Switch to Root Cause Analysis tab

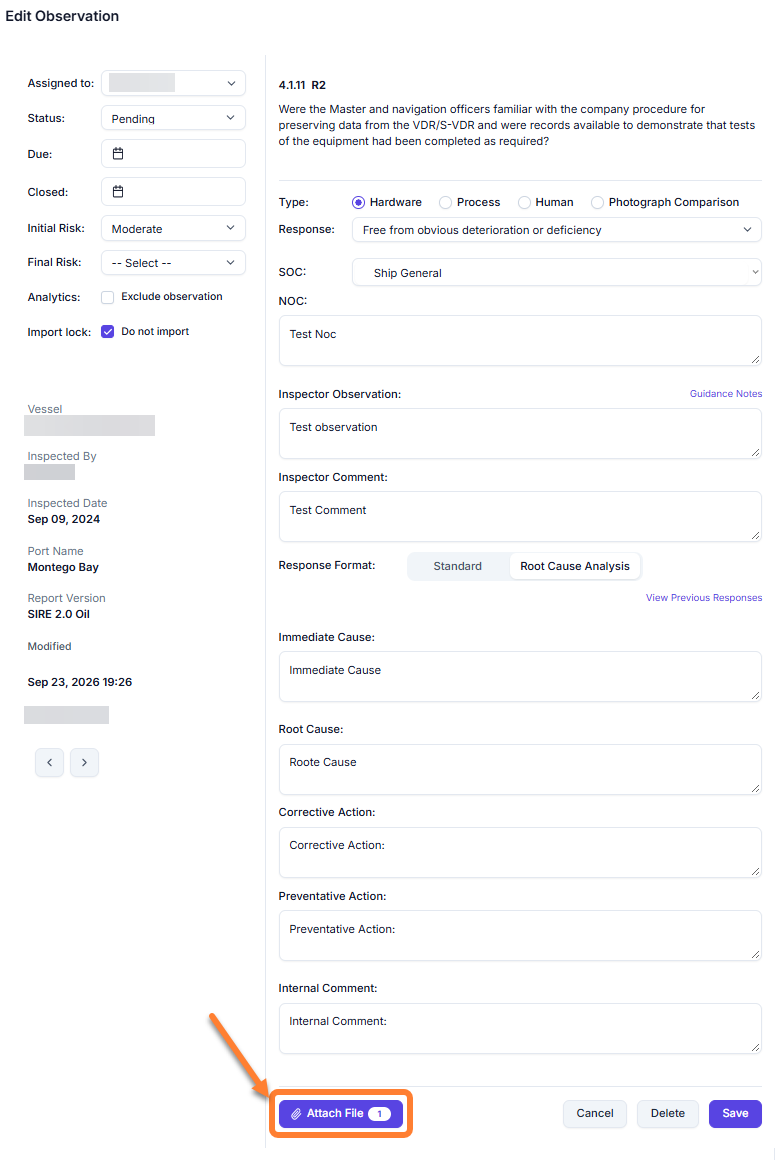pos(575,566)
